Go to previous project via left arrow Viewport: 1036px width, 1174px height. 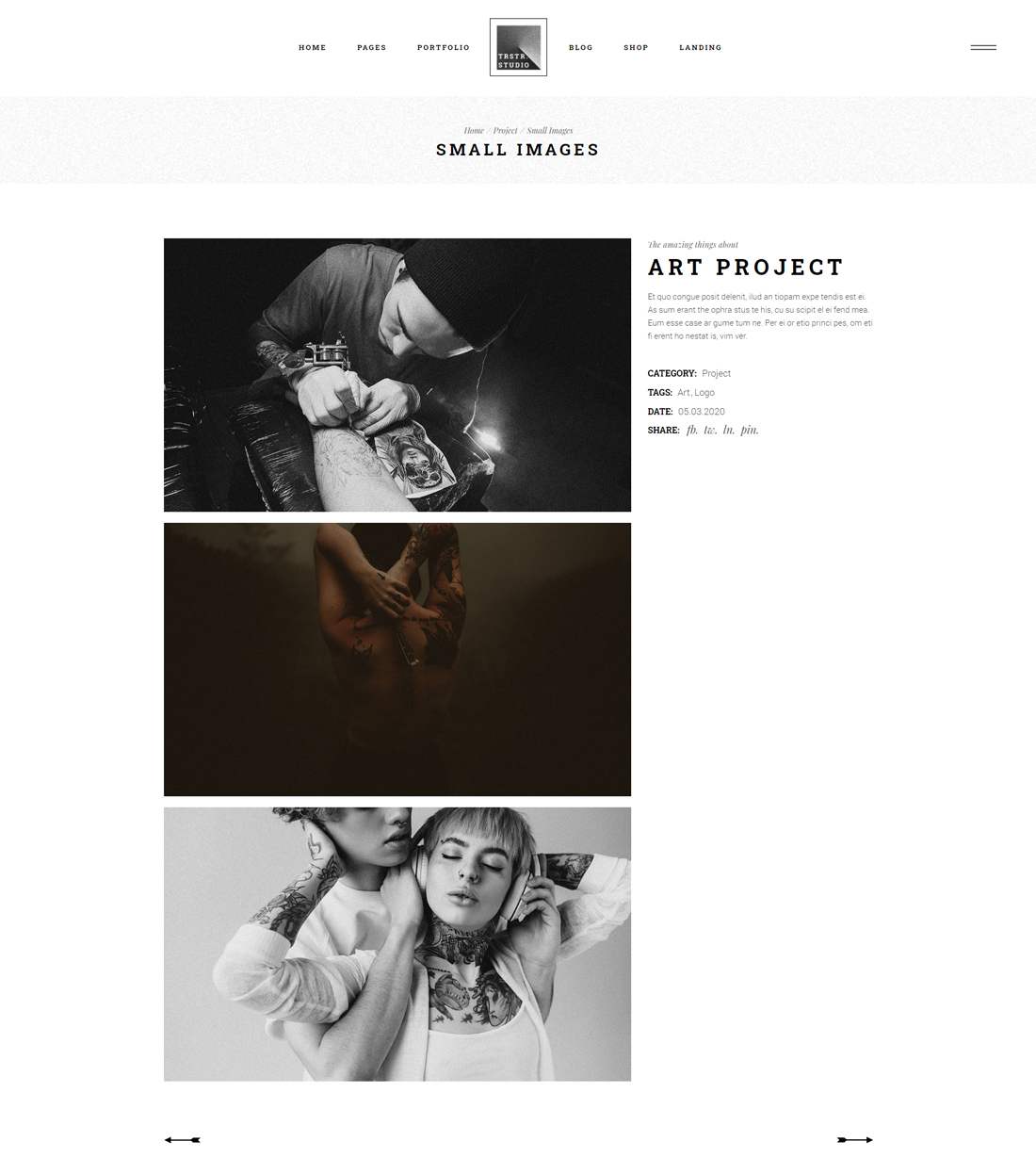183,1140
